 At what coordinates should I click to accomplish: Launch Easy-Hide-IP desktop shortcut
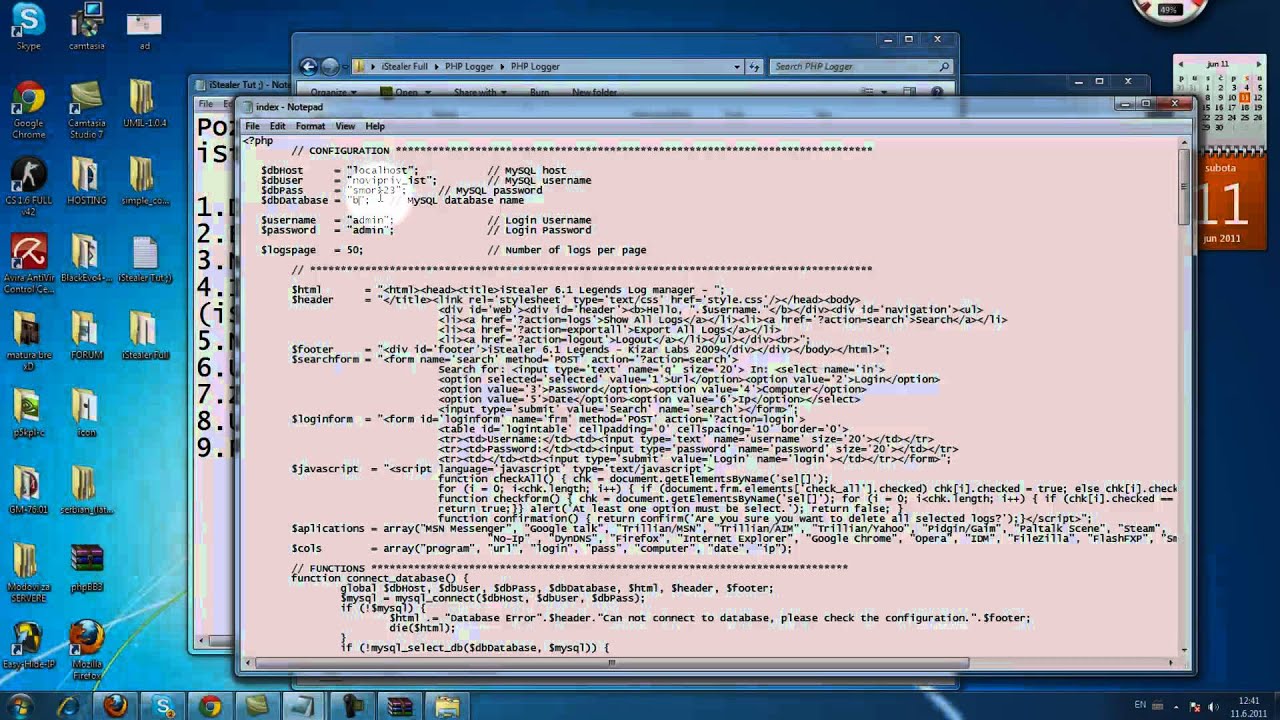(x=28, y=646)
